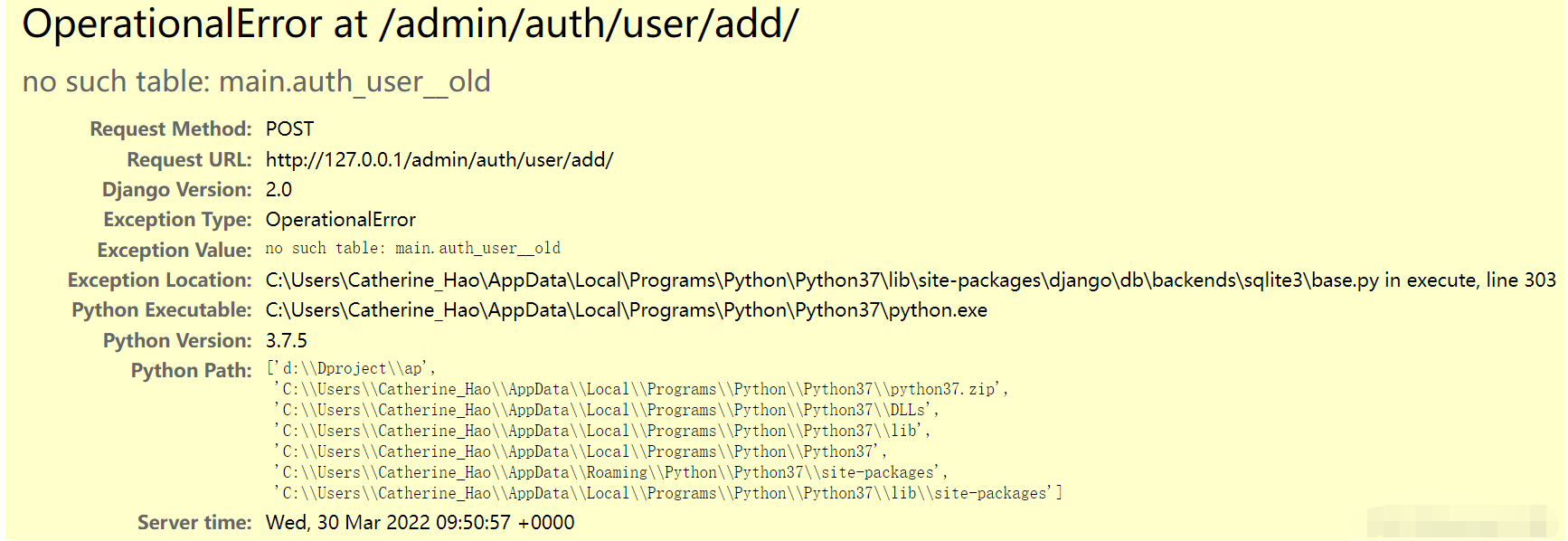Click the Request Method label
This screenshot has height=541, width=1568.
click(x=171, y=129)
